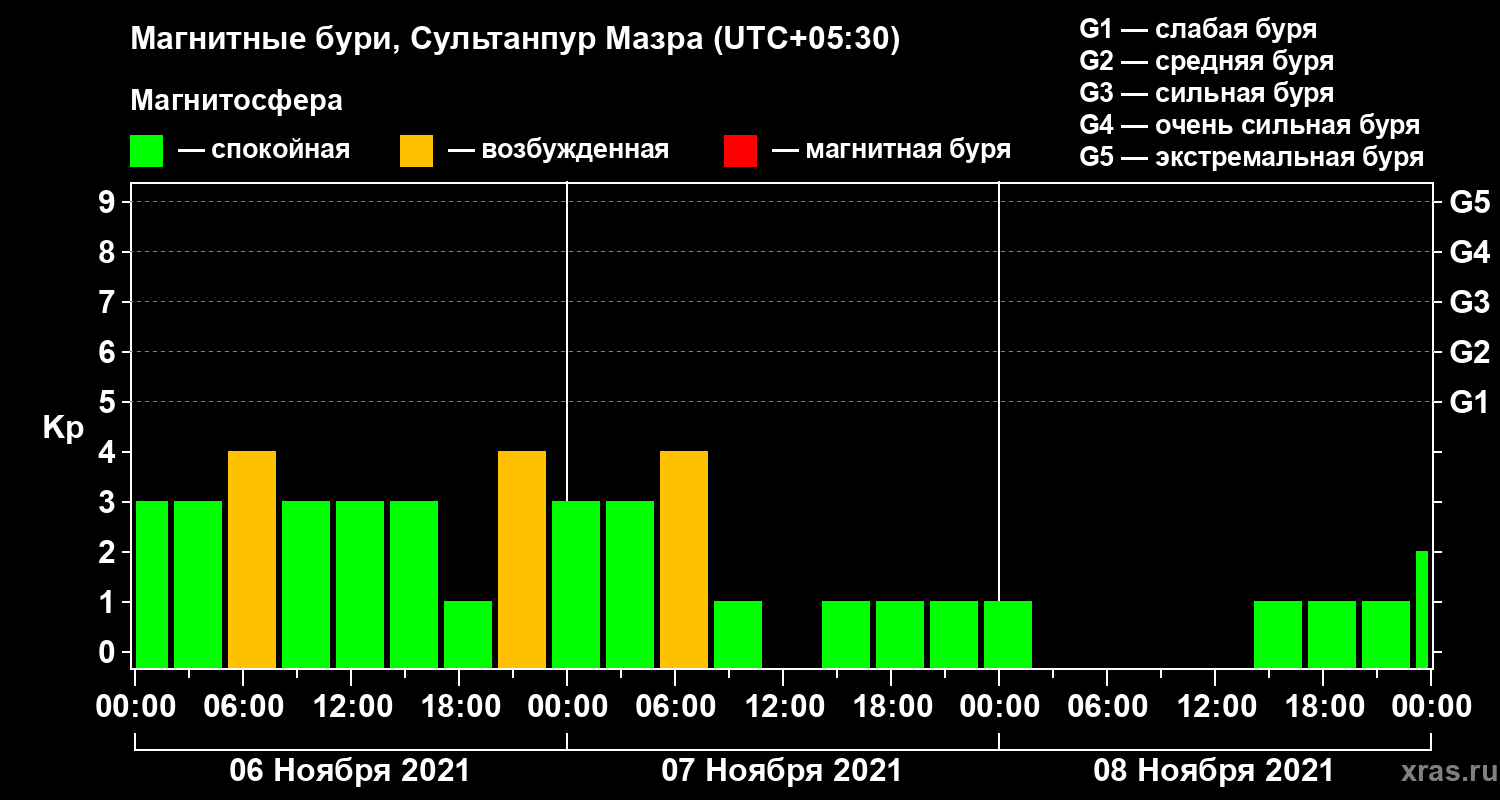Viewport: 1500px width, 800px height.
Task: Click the narrow Kp 2 bar at chart's right edge
Action: coord(1422,609)
